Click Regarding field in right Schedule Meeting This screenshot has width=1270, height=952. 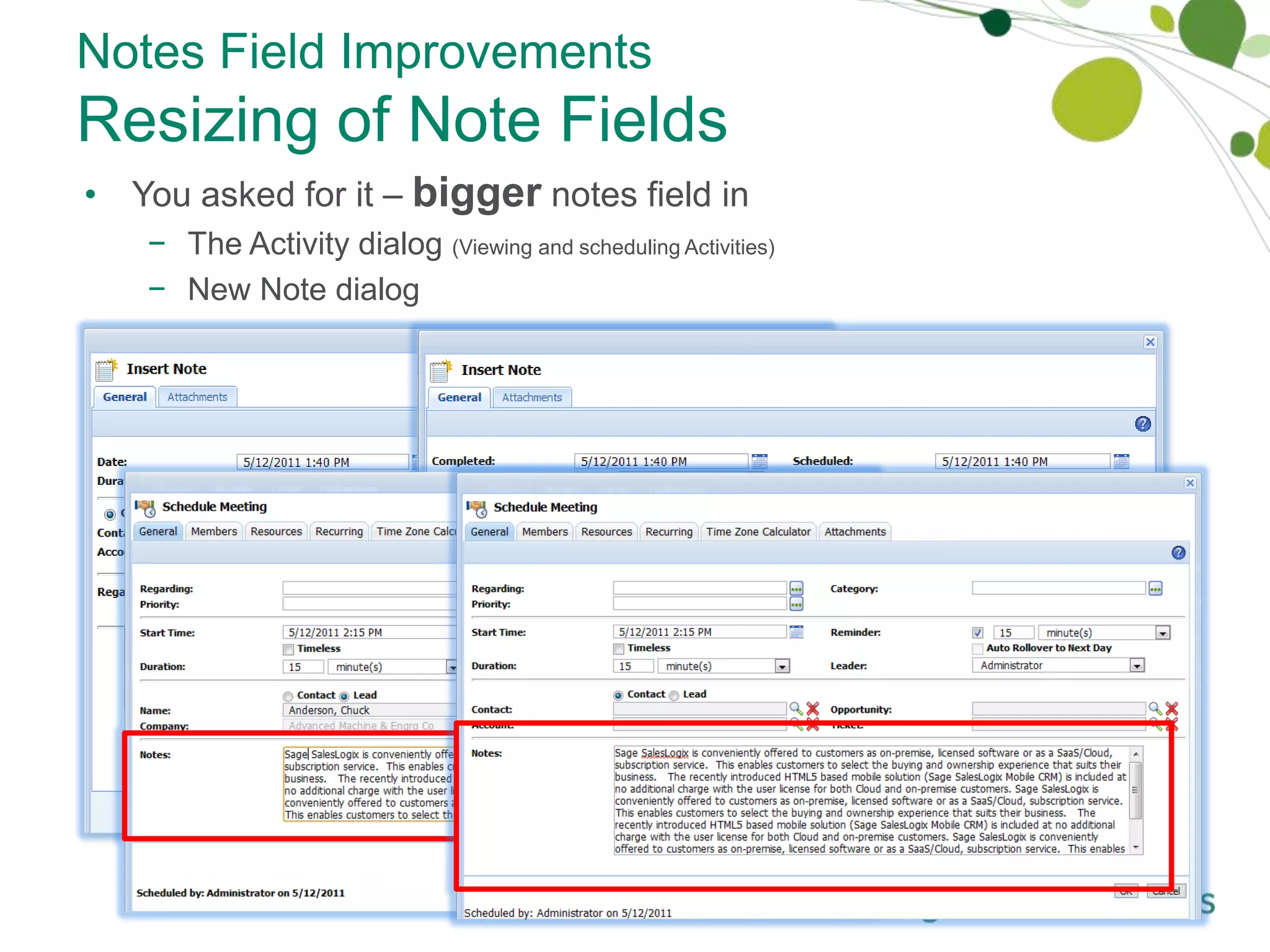(x=699, y=588)
